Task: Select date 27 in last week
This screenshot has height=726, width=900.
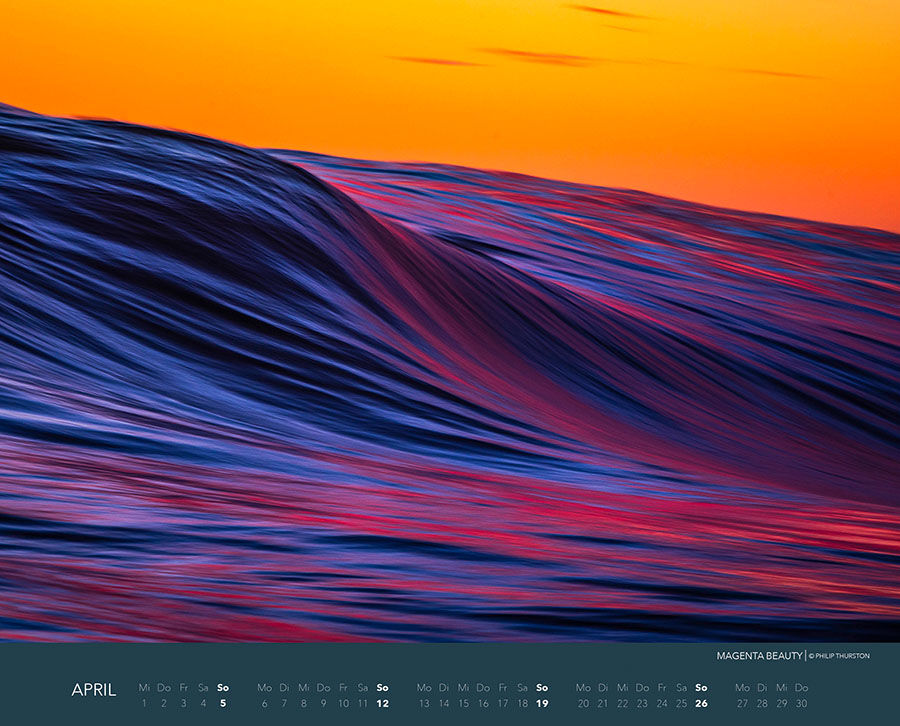Action: click(x=742, y=703)
